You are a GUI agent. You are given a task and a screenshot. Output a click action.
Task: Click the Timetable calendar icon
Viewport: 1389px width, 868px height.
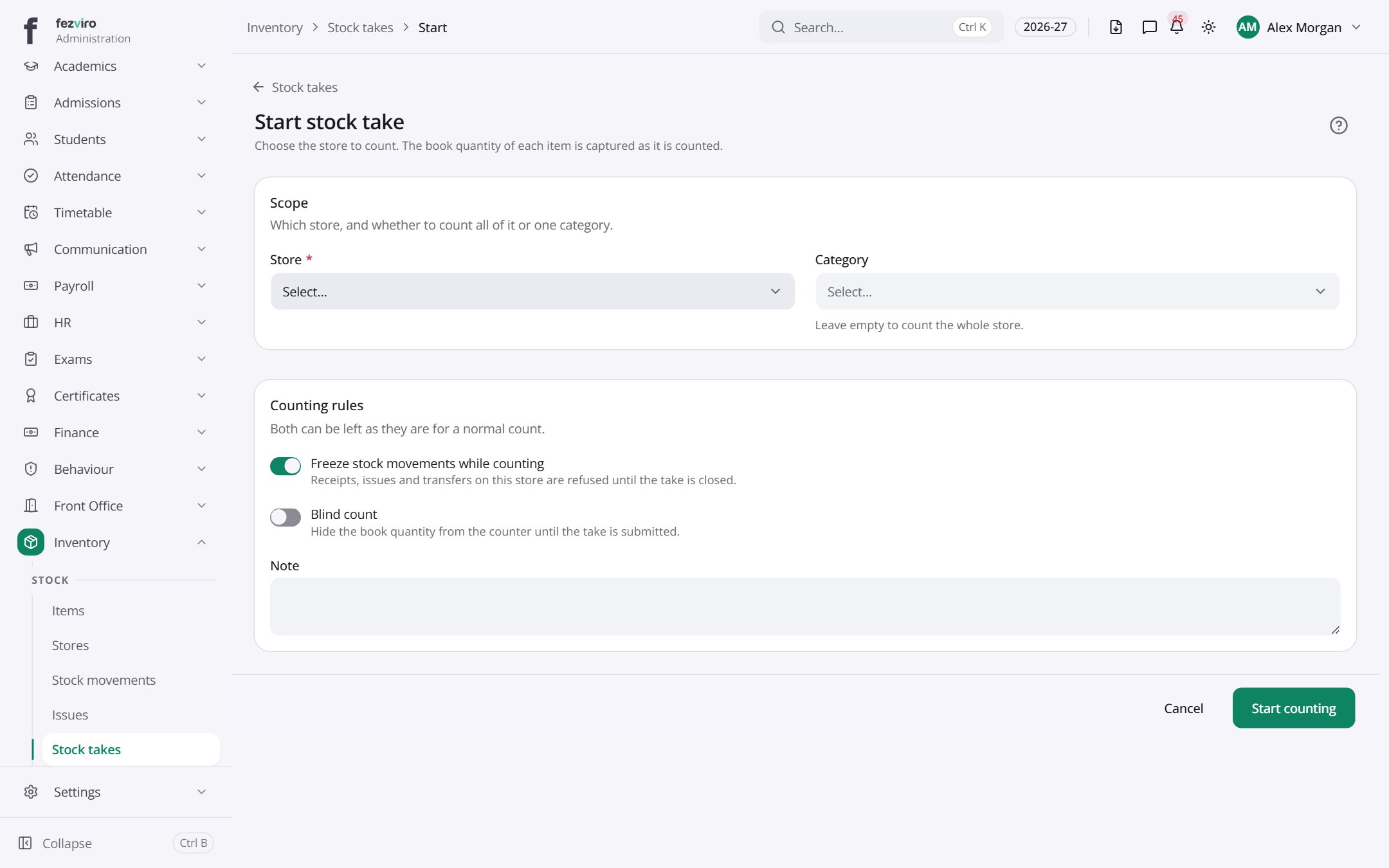pyautogui.click(x=31, y=212)
